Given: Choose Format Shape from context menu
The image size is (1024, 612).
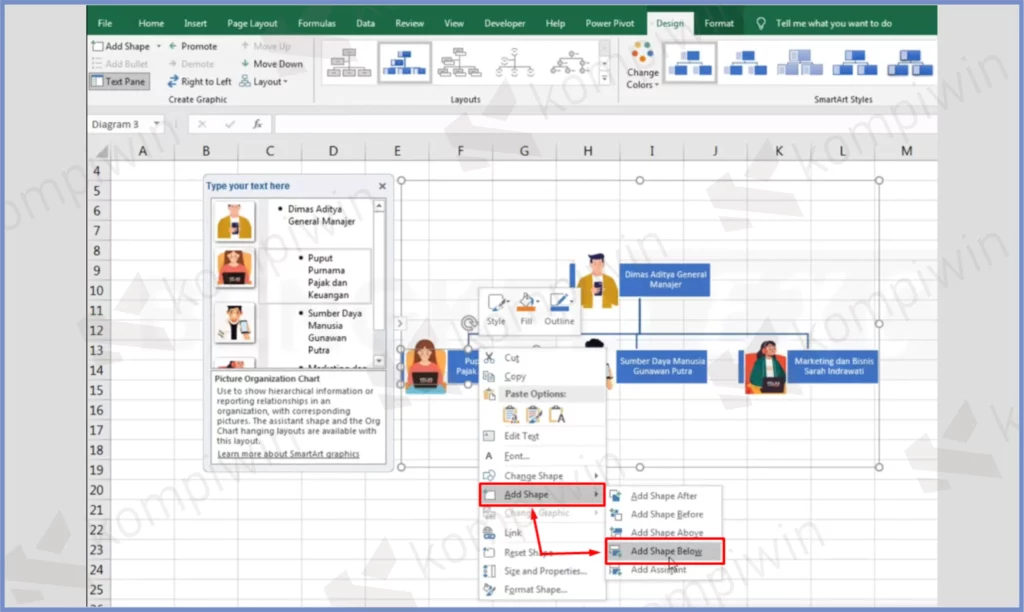Looking at the screenshot, I should point(537,590).
